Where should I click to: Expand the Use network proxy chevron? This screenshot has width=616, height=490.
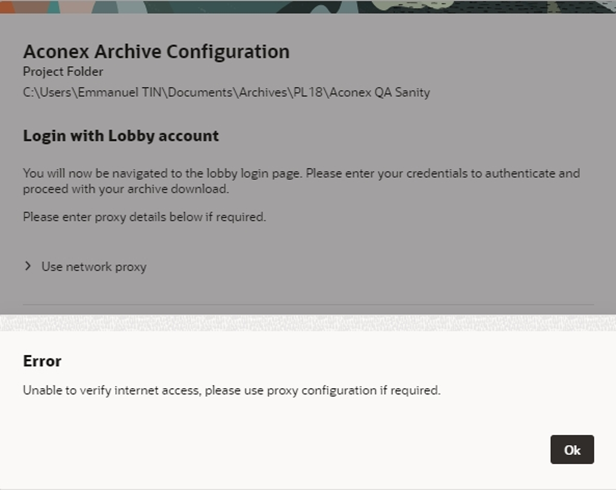tap(28, 266)
